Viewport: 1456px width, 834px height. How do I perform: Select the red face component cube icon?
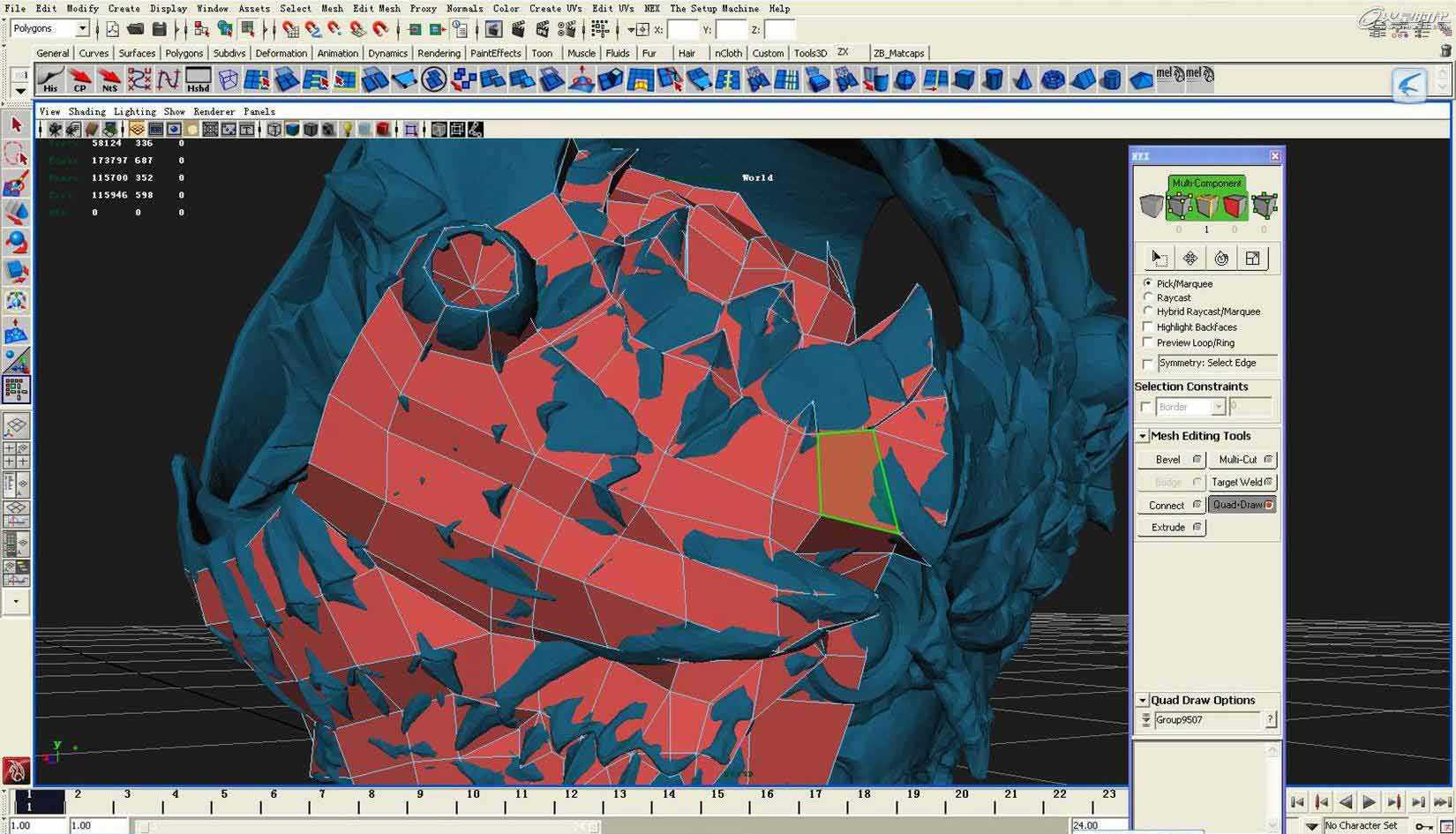(1235, 207)
